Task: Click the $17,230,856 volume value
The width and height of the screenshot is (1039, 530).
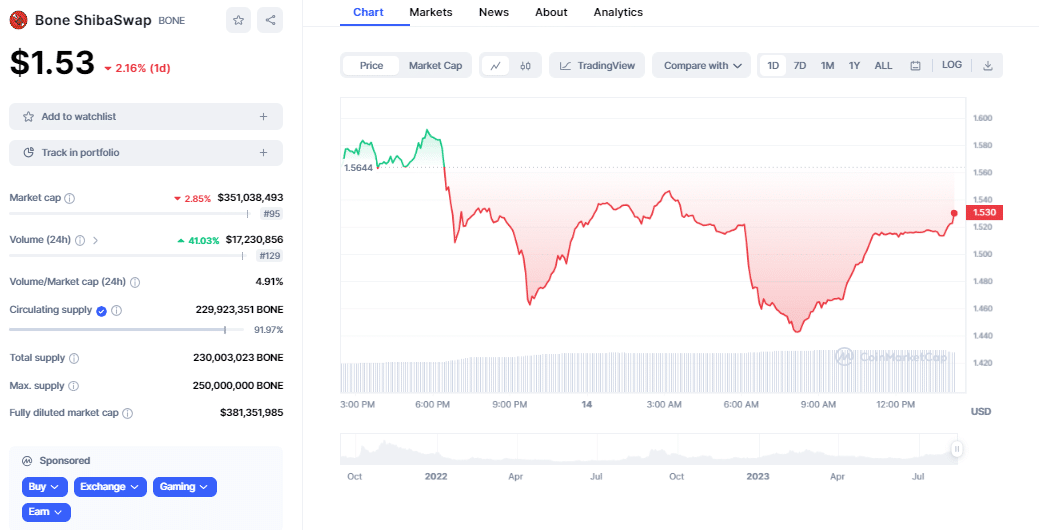Action: coord(254,239)
